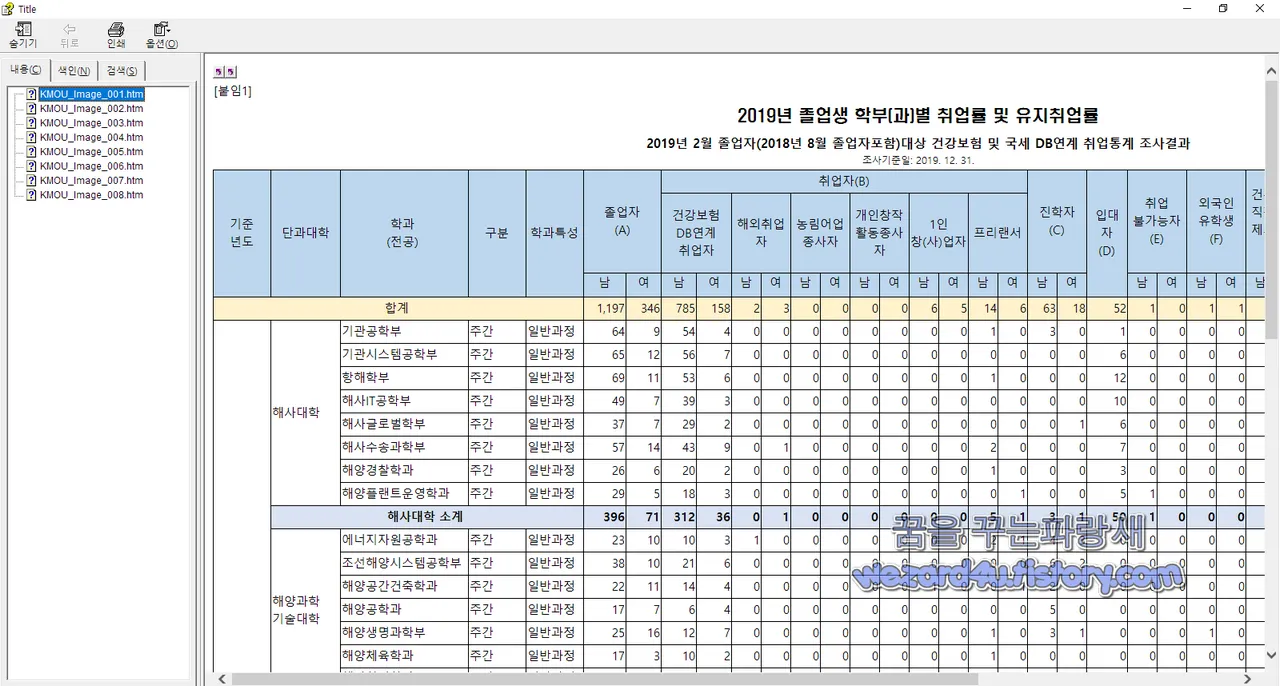This screenshot has width=1280, height=686.
Task: Open KMOU_Image_001.htm in the tree
Action: click(92, 94)
